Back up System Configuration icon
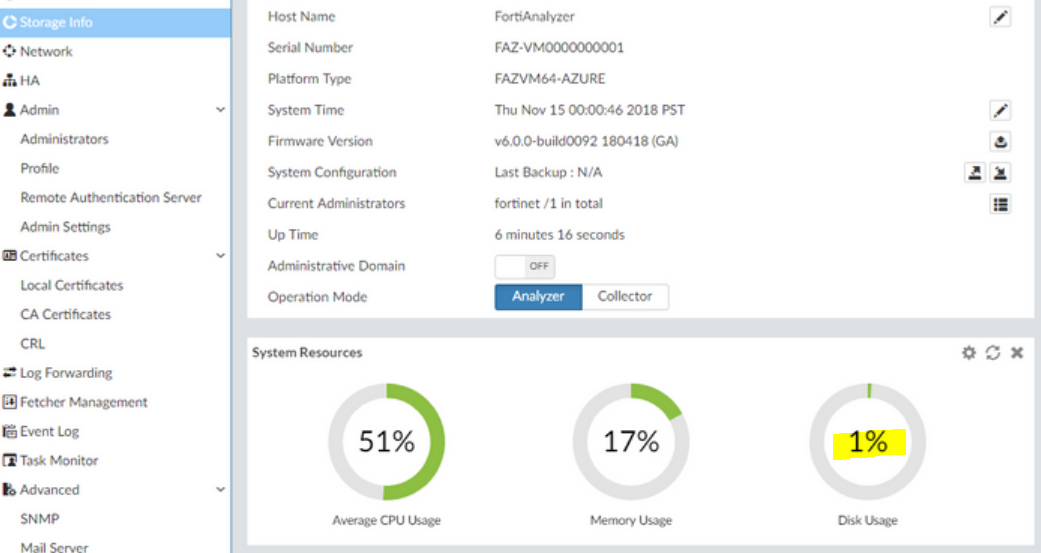Screen dimensions: 1041x553 [974, 173]
